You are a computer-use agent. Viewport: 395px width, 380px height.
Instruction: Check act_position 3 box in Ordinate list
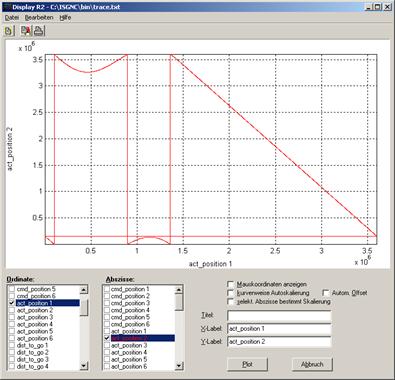[12, 317]
